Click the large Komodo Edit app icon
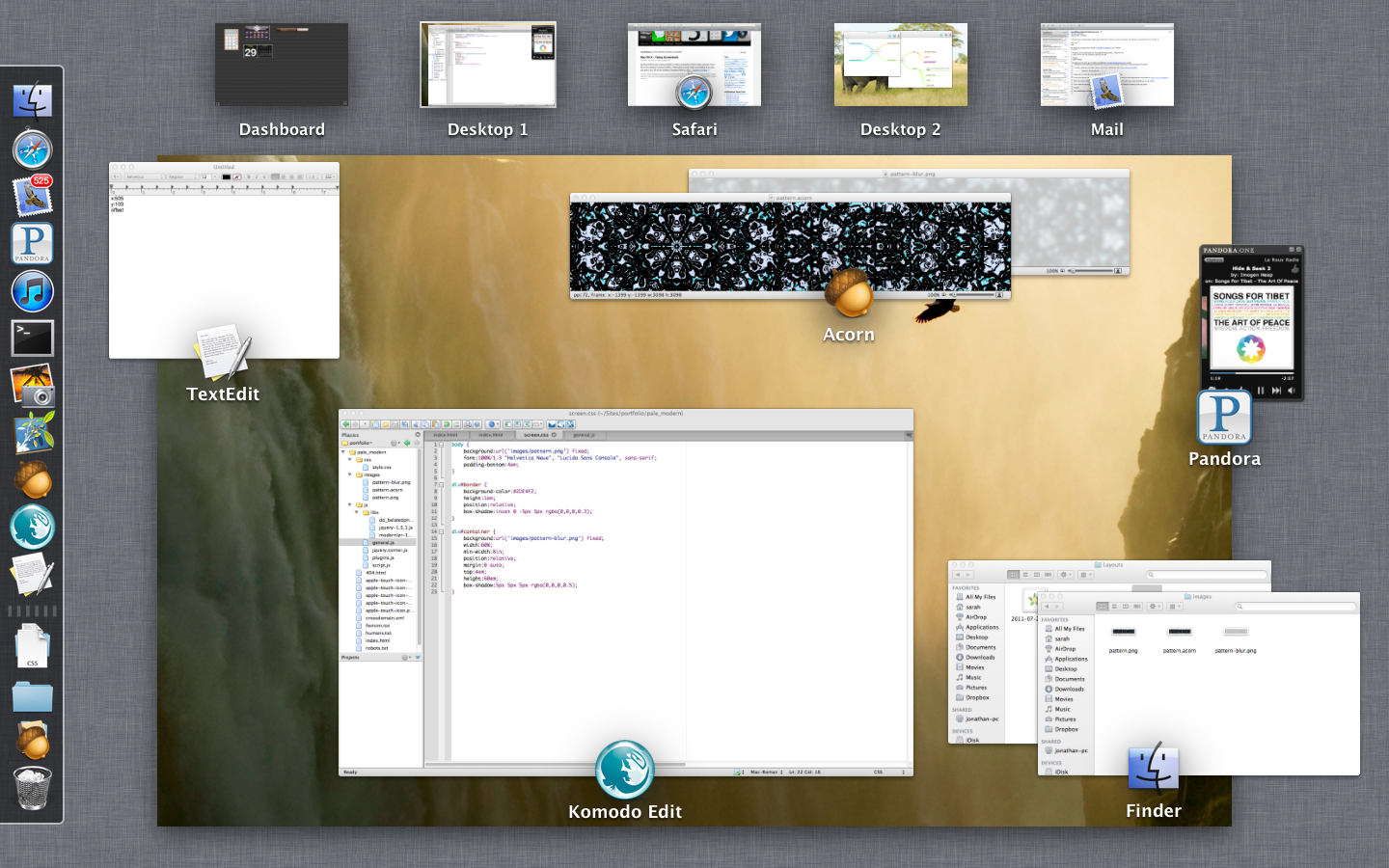This screenshot has height=868, width=1389. (x=625, y=770)
